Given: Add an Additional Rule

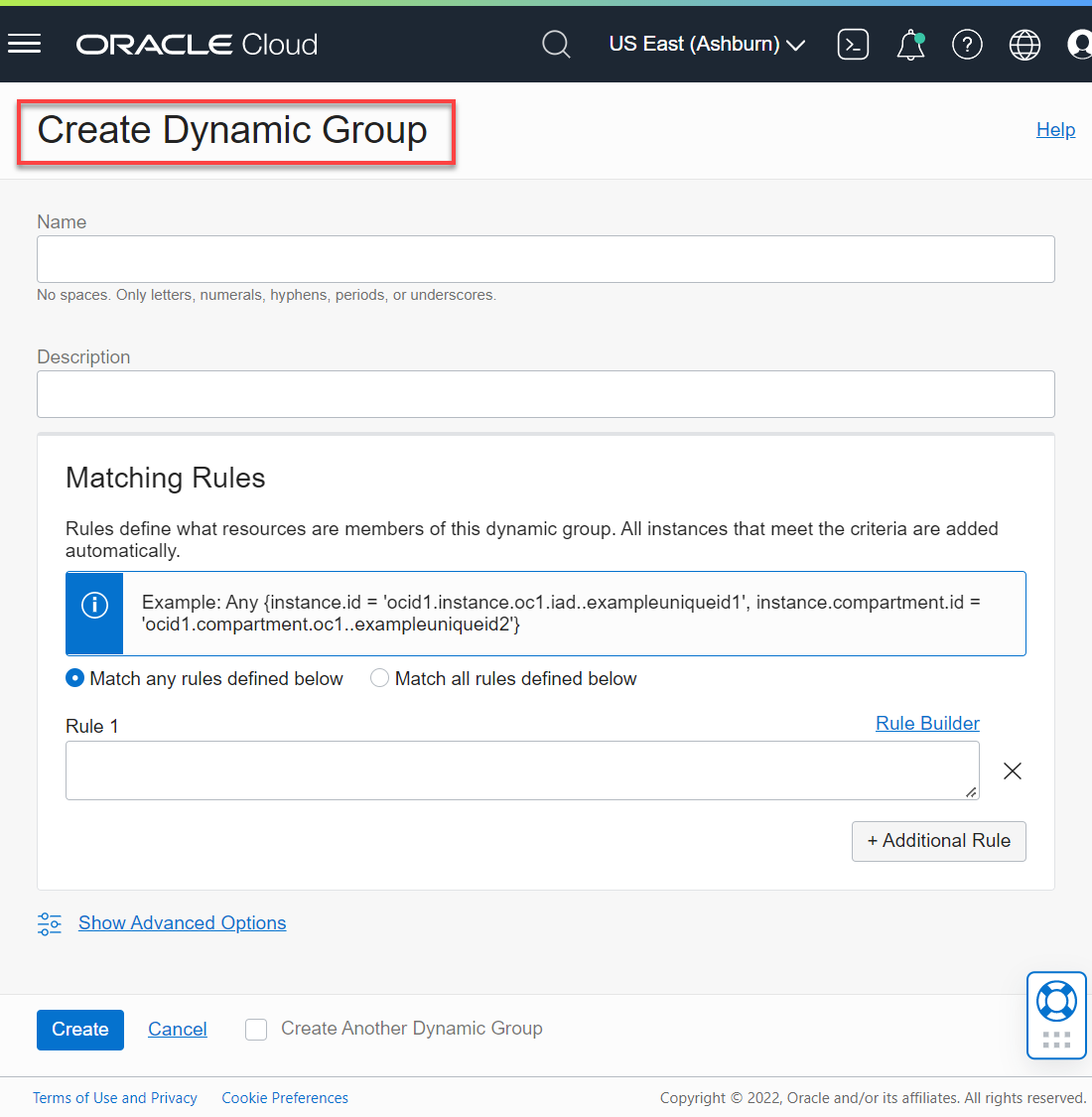Looking at the screenshot, I should point(938,841).
